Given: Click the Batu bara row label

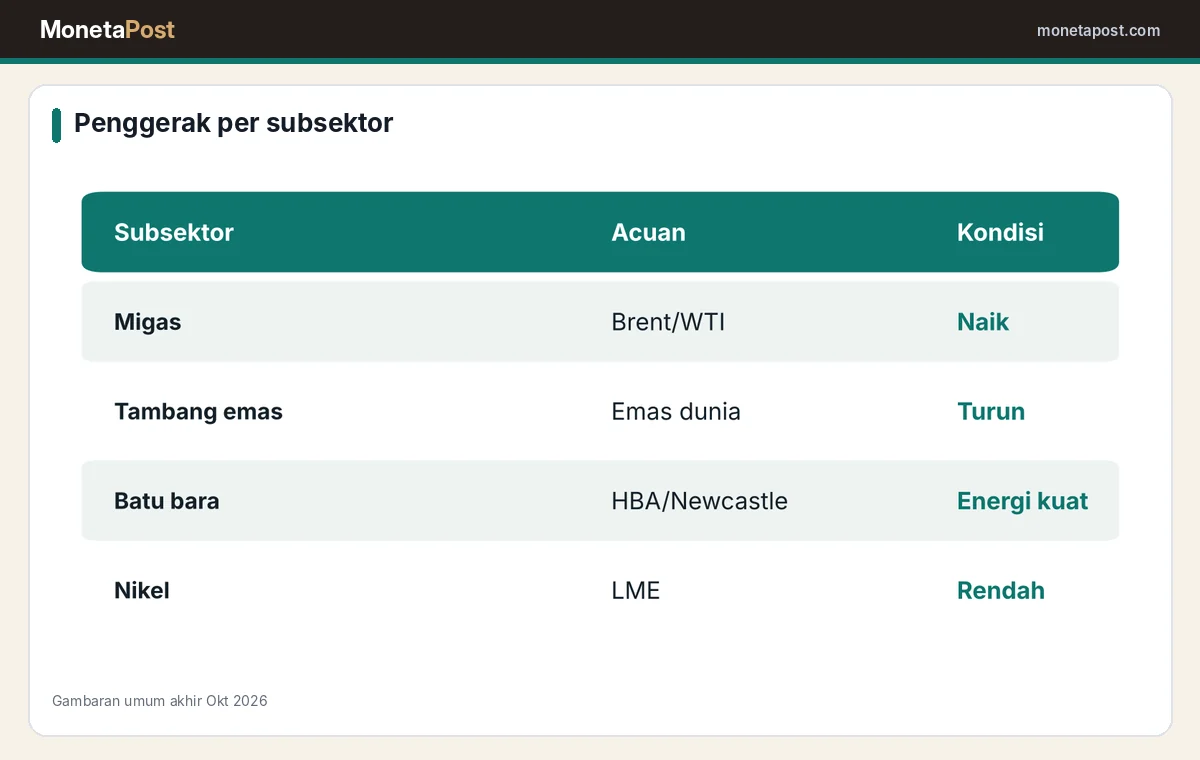Looking at the screenshot, I should [x=166, y=501].
